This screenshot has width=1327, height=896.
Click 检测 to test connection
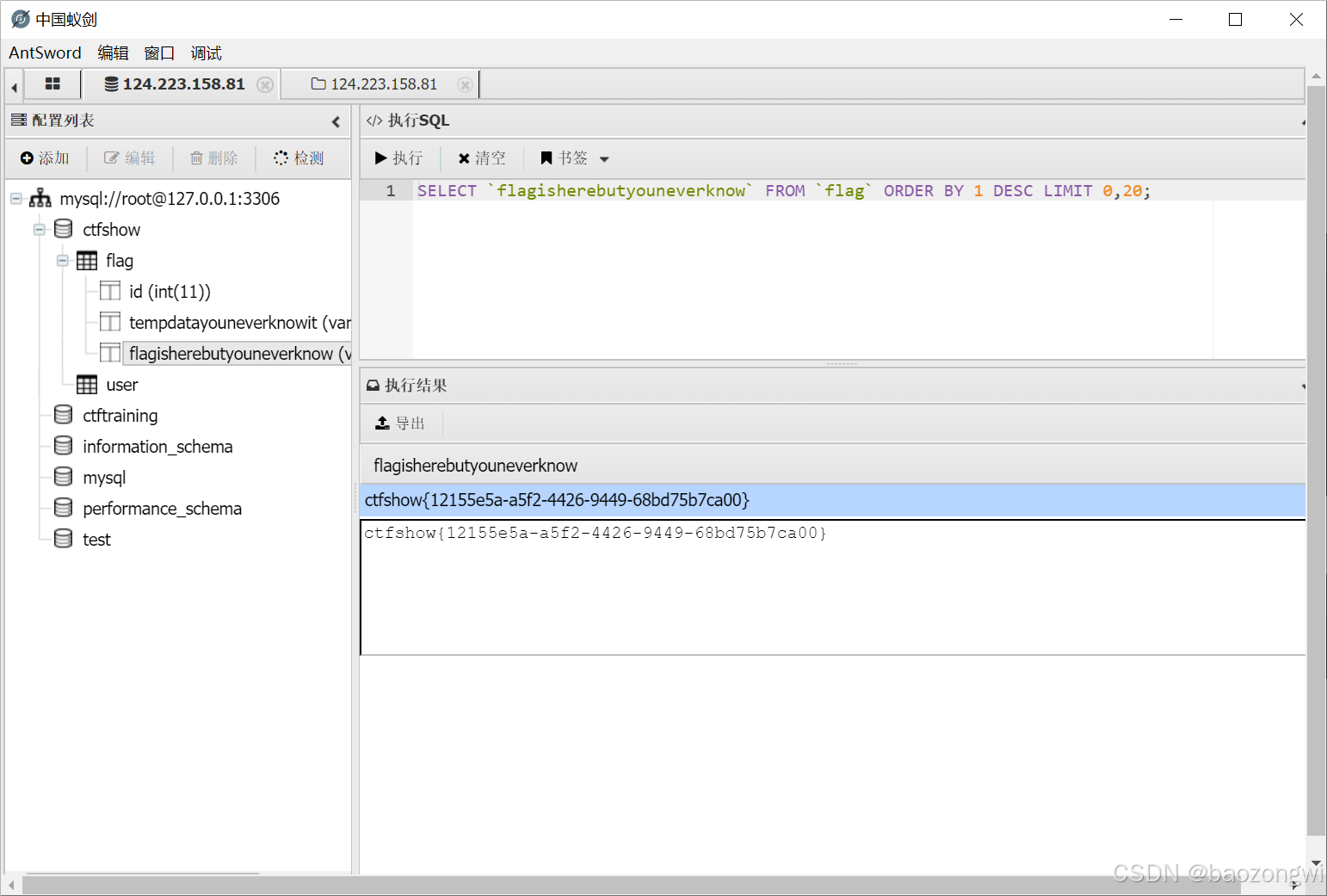tap(299, 158)
